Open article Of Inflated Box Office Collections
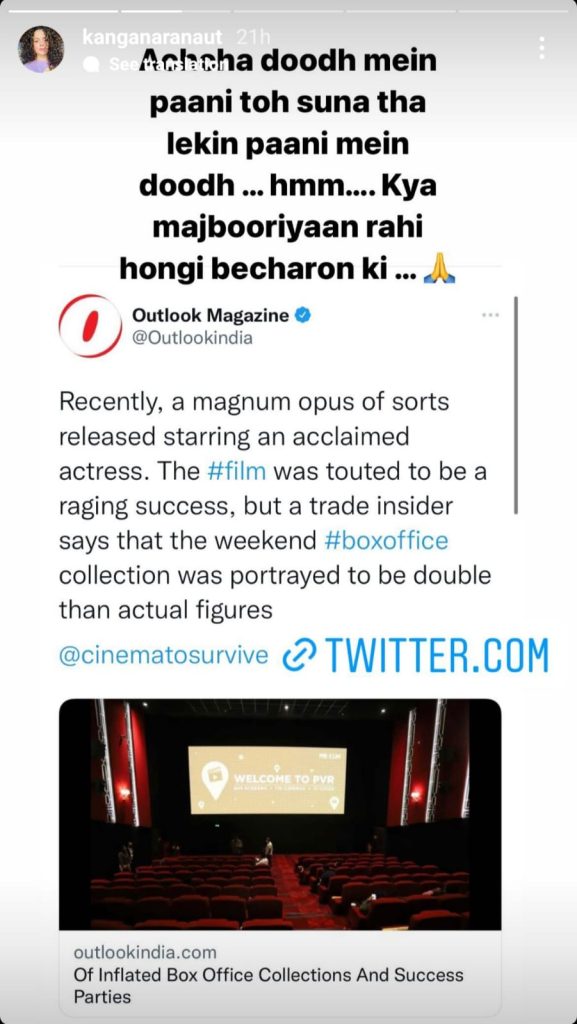The height and width of the screenshot is (1024, 577). (268, 985)
